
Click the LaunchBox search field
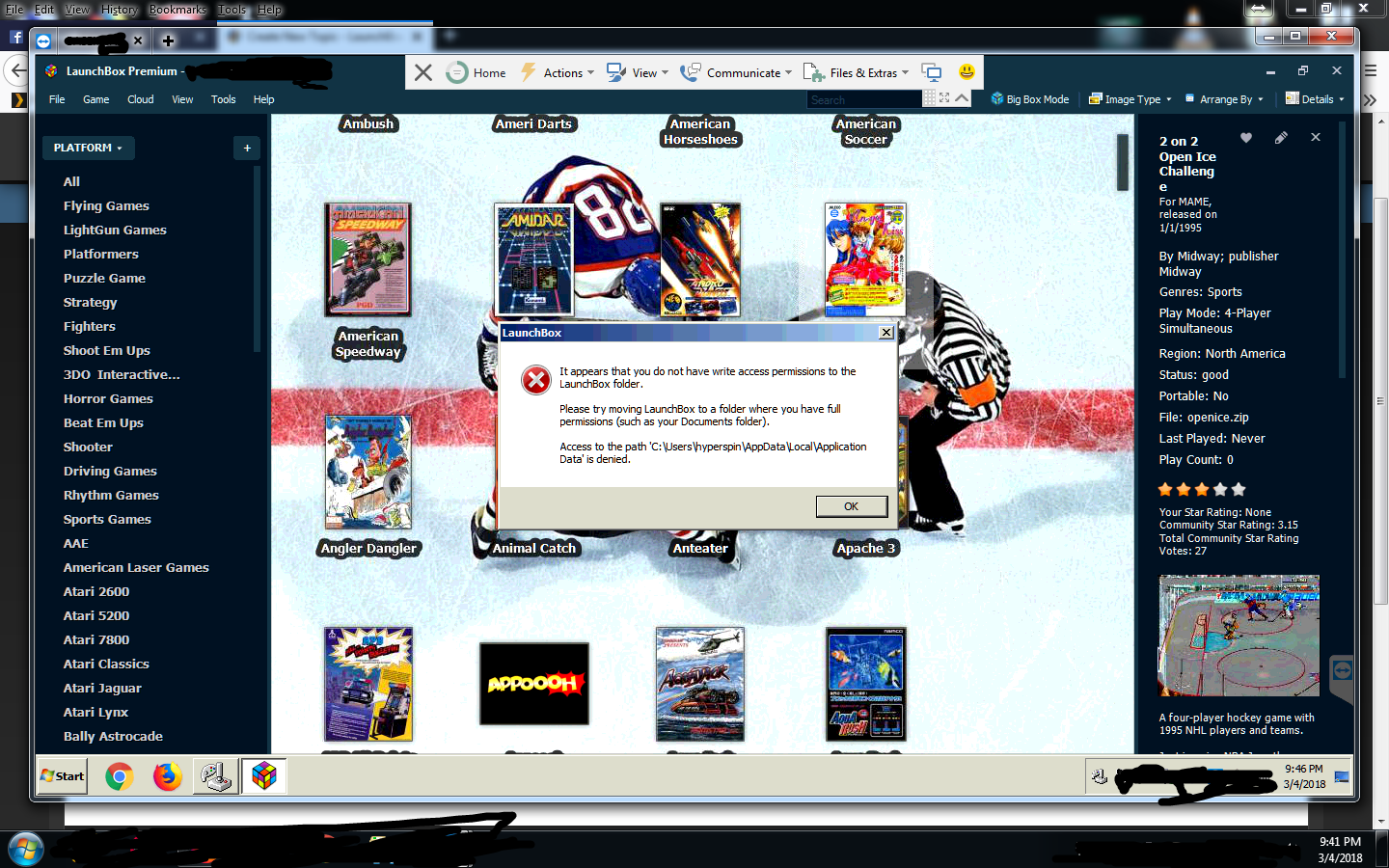pyautogui.click(x=863, y=99)
